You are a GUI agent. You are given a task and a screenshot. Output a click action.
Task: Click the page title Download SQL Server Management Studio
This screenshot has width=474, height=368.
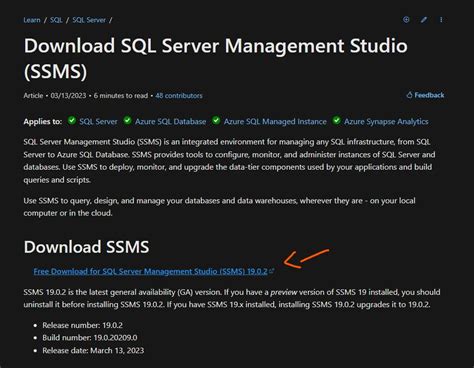[x=216, y=58]
